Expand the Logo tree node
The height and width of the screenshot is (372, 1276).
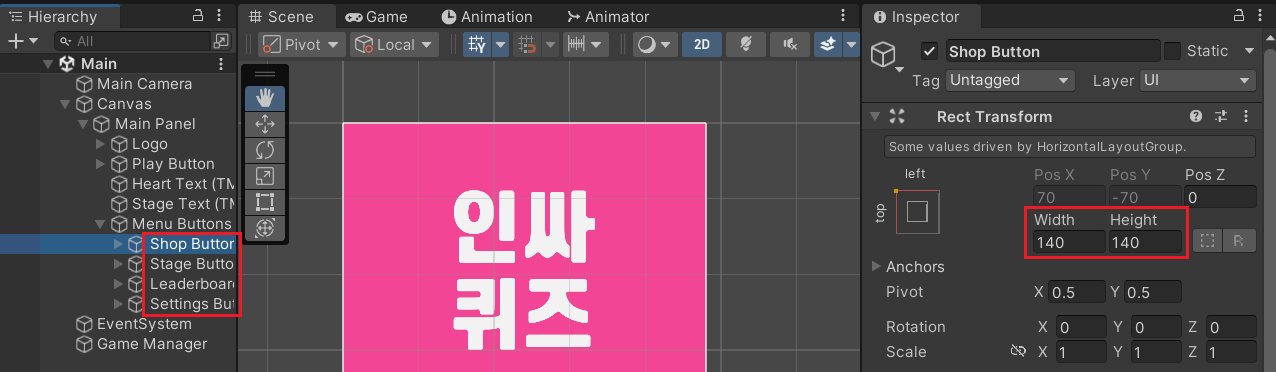100,144
